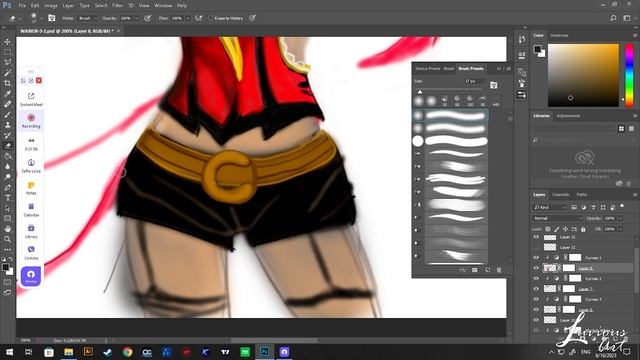Toggle Erase to History checkbox
640x360 pixels.
(211, 18)
